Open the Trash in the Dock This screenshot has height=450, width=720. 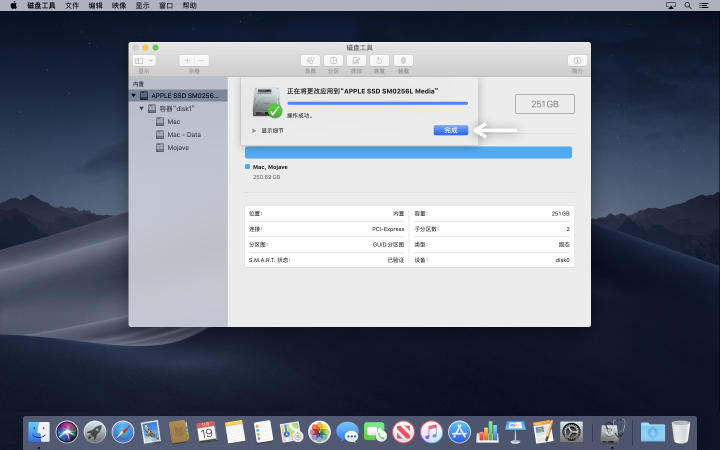(681, 432)
